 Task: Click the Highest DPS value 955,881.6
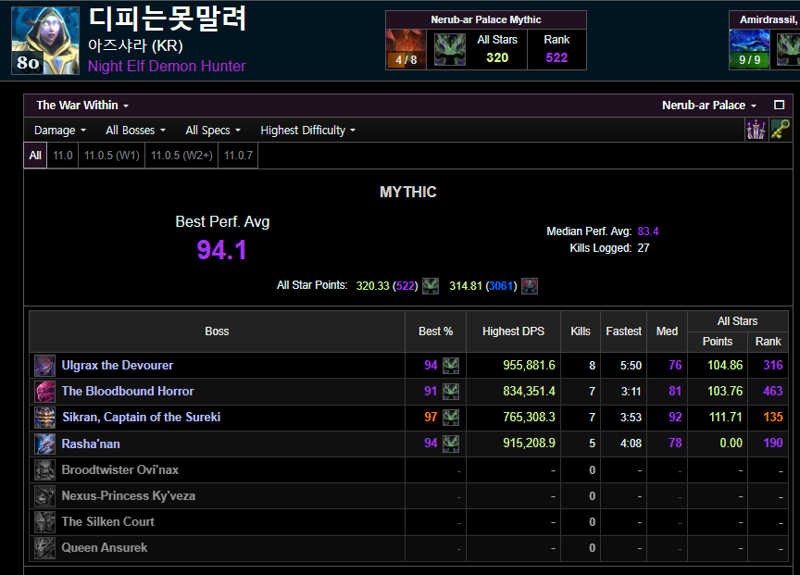click(529, 365)
